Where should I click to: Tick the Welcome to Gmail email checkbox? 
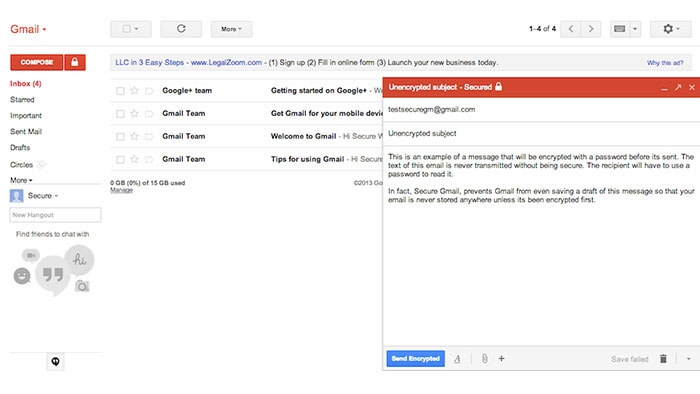coord(120,137)
